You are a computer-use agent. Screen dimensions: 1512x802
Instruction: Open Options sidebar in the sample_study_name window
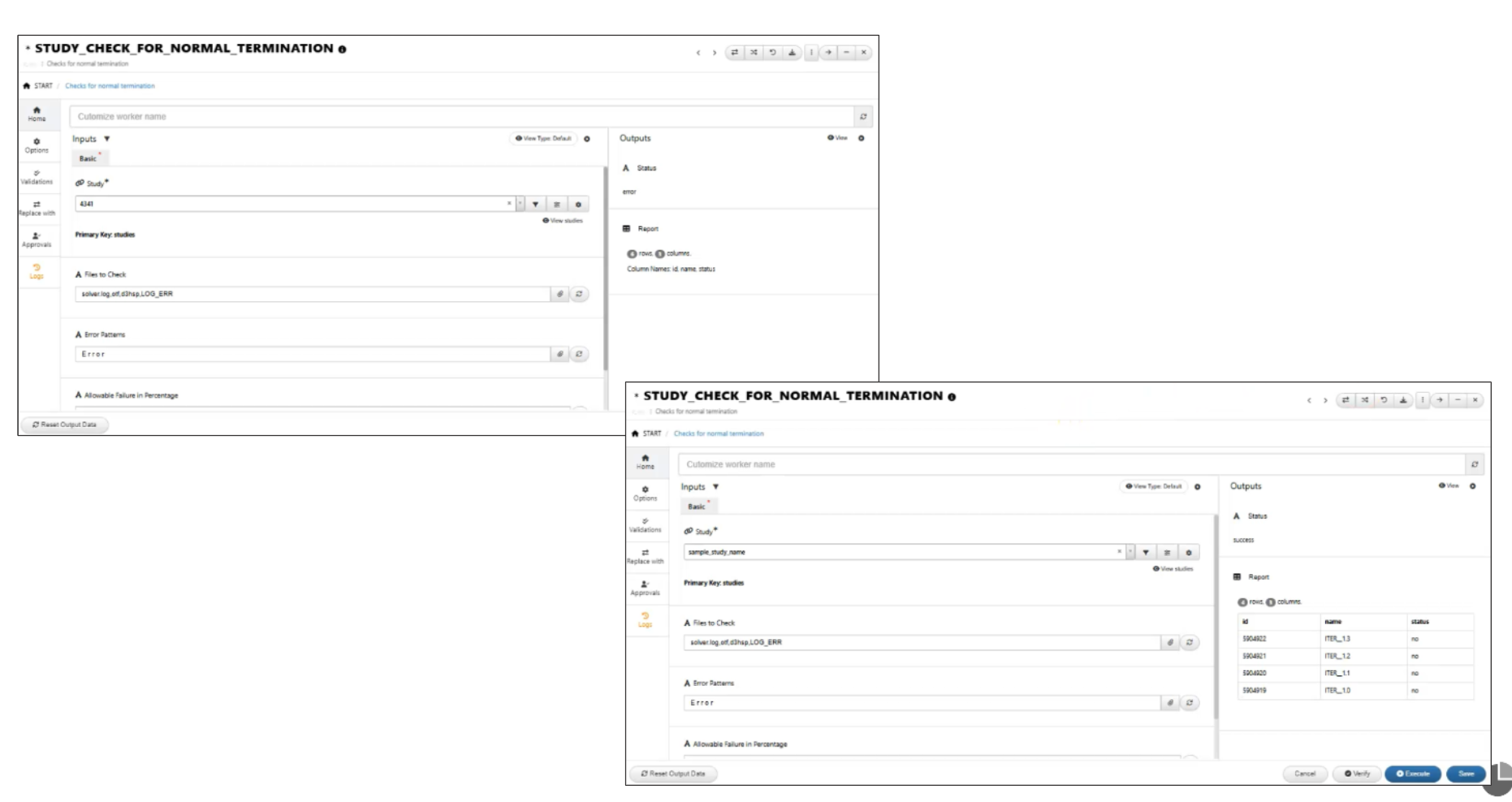pos(646,494)
